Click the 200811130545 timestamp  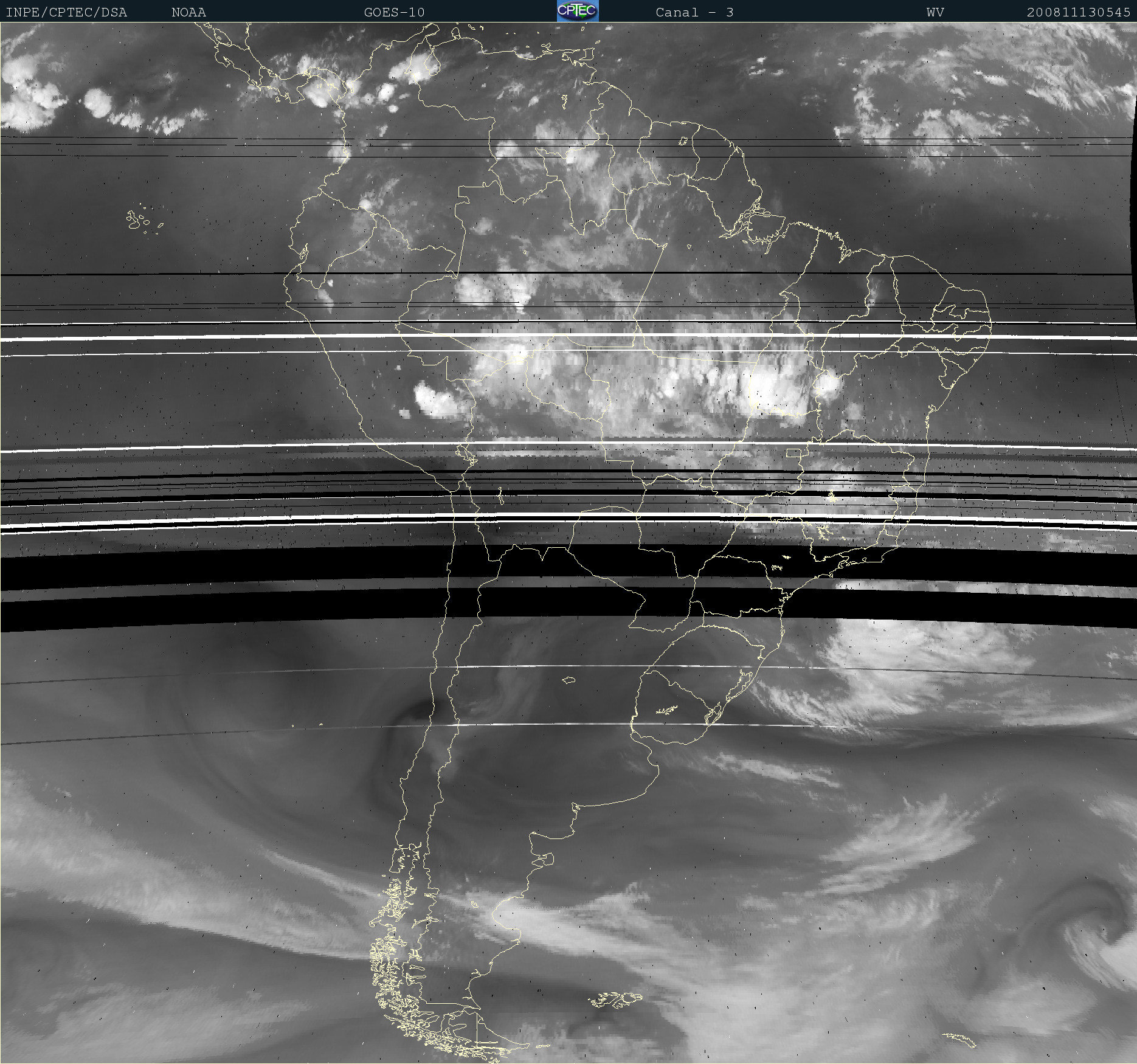tap(1079, 12)
